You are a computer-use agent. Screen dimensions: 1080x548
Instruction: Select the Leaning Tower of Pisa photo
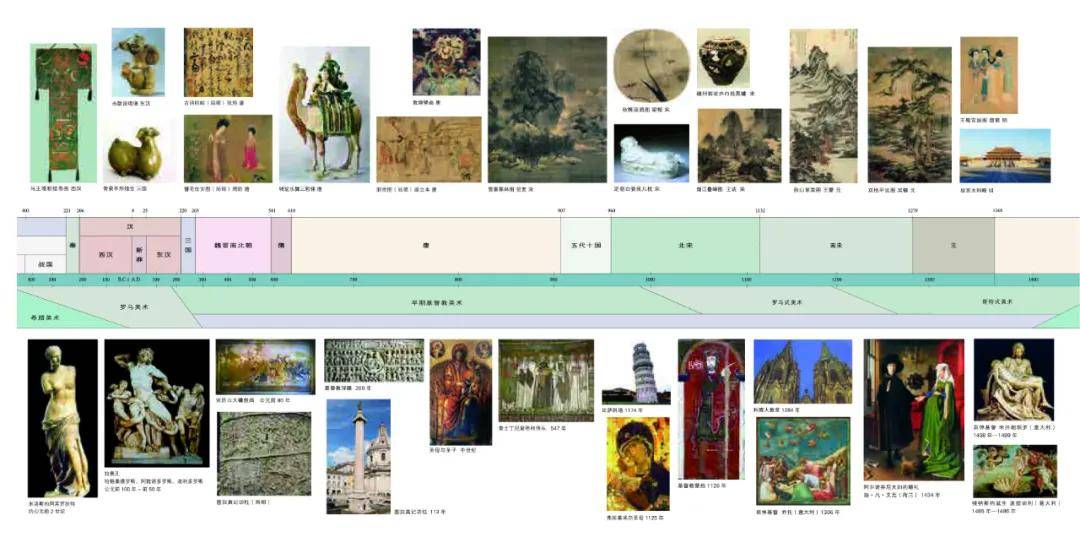(636, 373)
